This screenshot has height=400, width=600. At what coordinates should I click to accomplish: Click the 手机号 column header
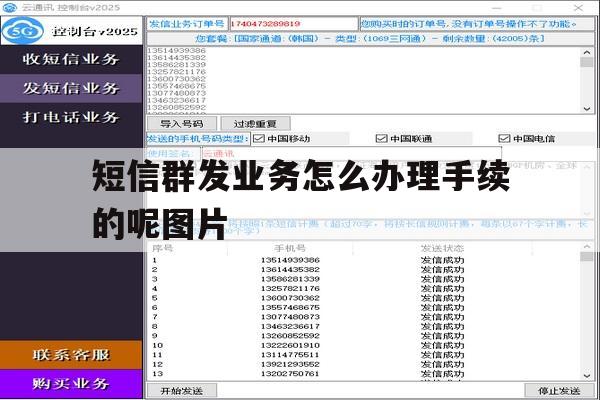pos(290,248)
